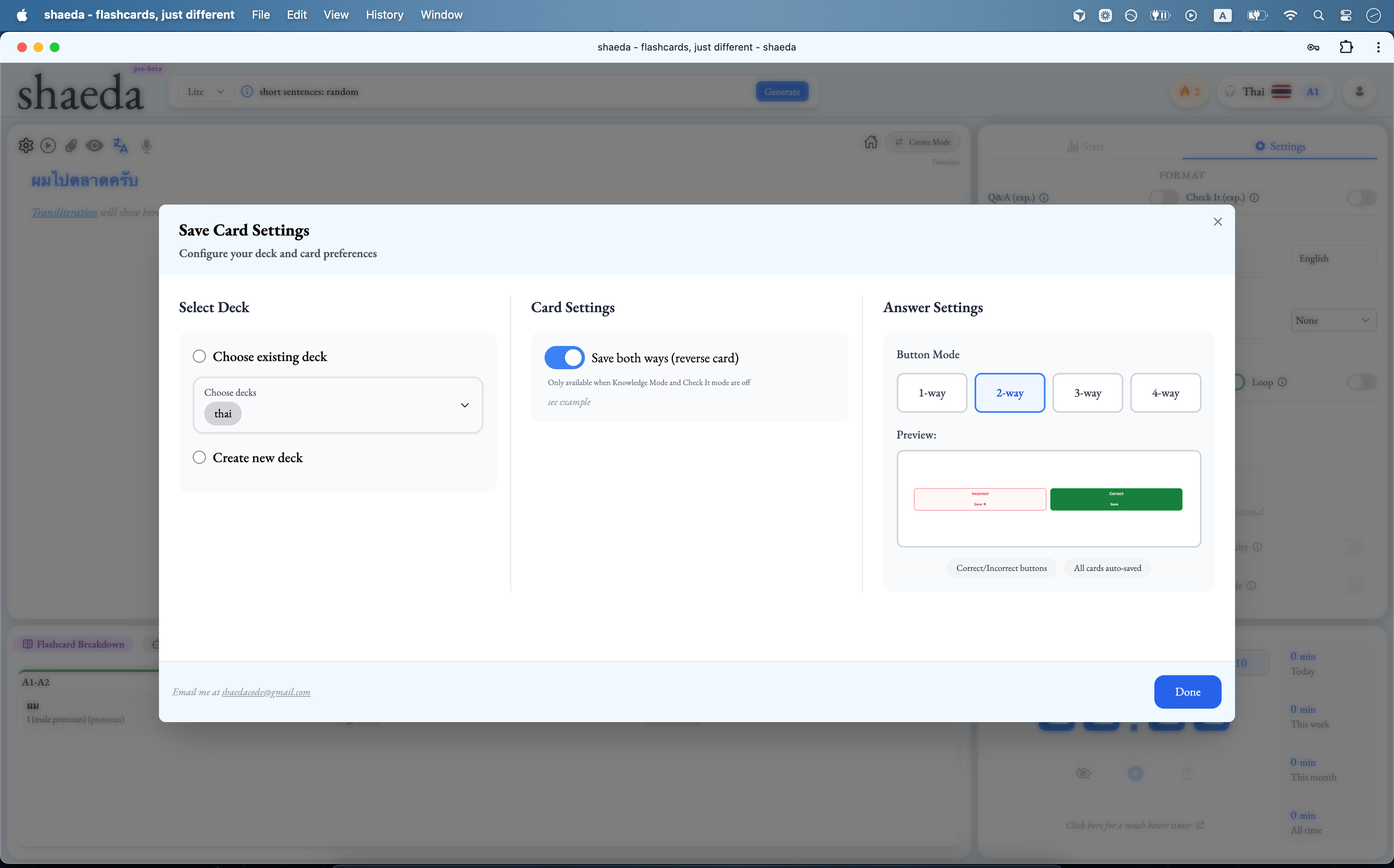The image size is (1394, 868).
Task: Expand the Choose decks dropdown
Action: tap(465, 405)
